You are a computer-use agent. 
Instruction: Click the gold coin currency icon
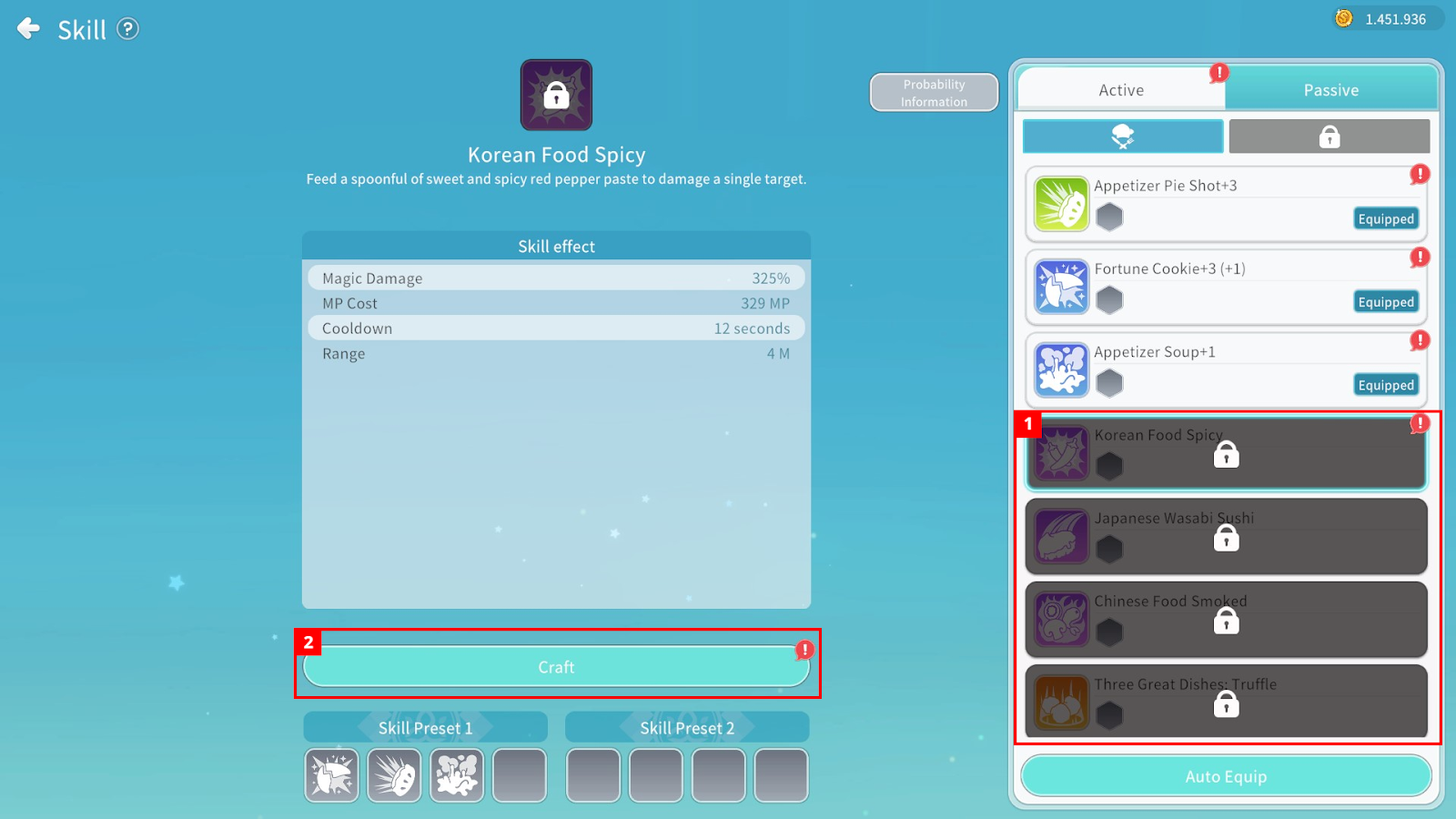tap(1343, 18)
